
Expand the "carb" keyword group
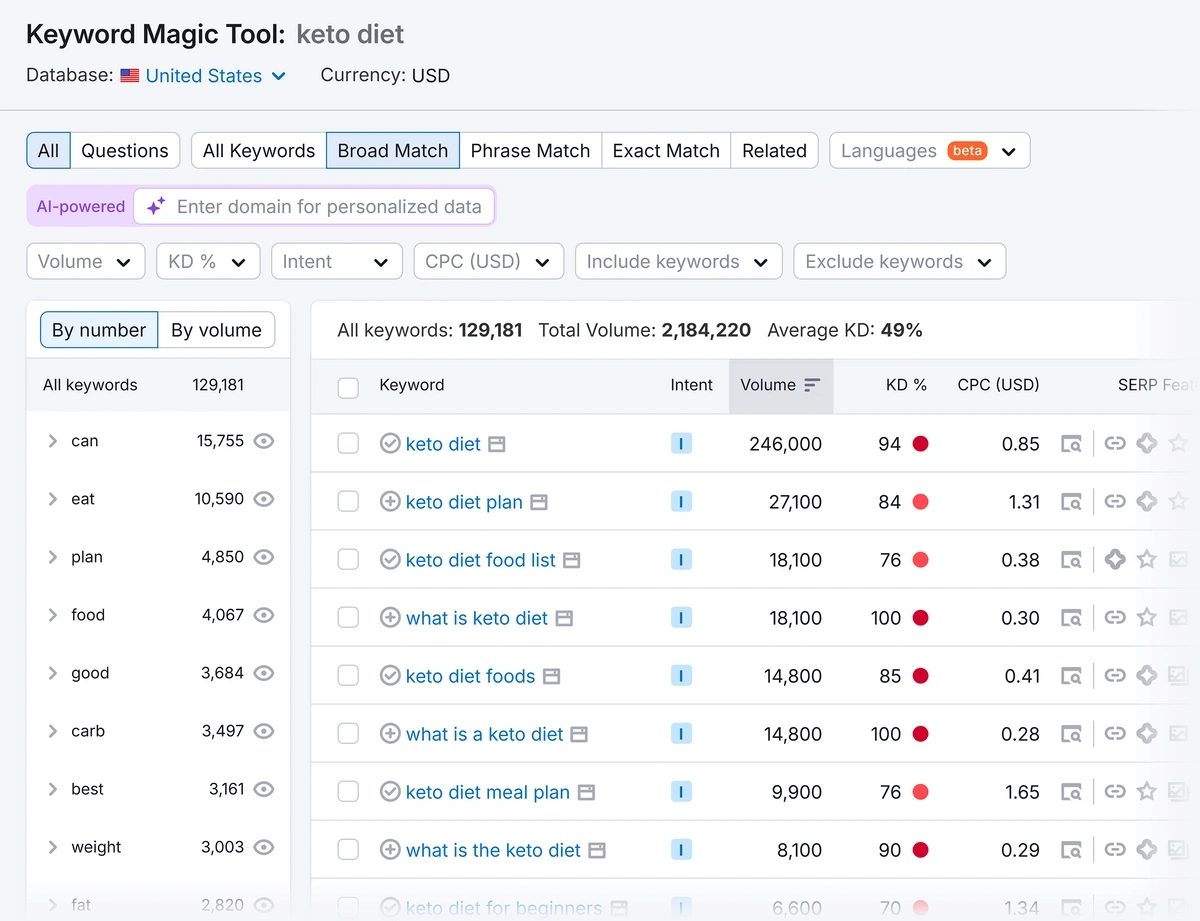(52, 731)
